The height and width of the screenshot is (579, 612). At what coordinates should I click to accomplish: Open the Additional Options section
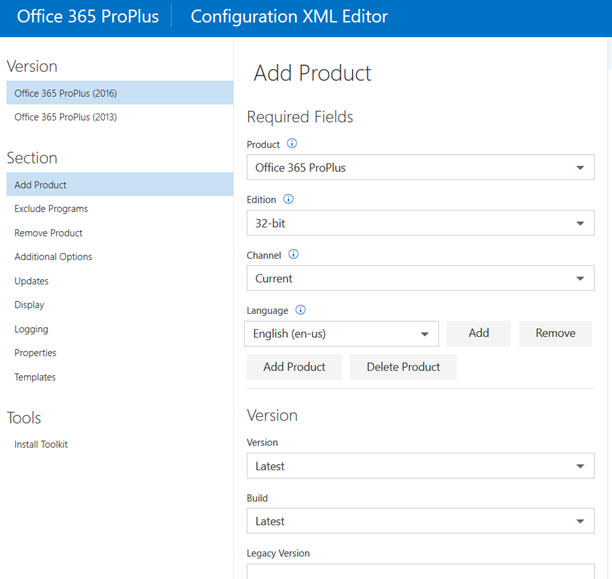(120, 257)
